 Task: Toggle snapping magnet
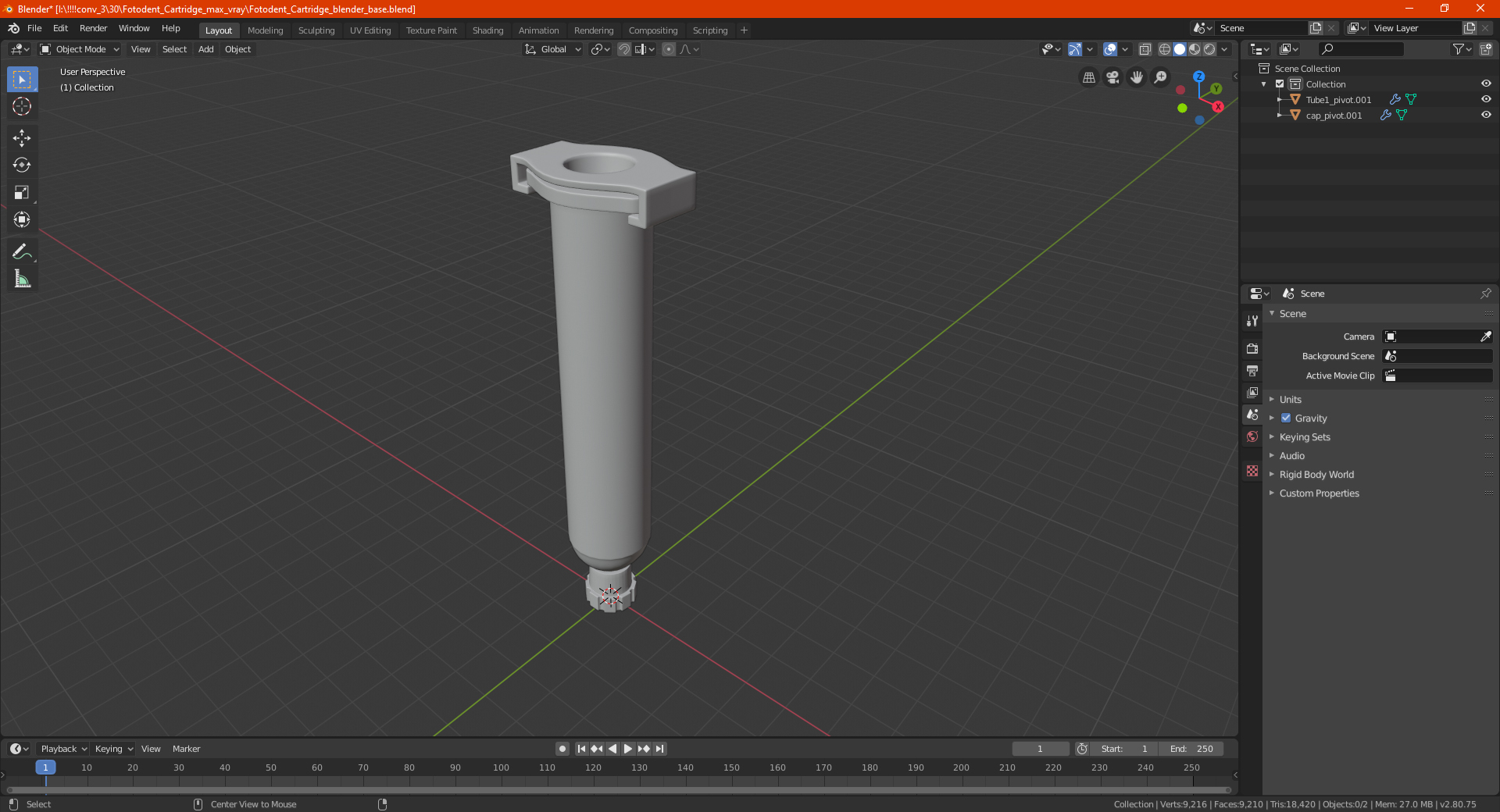[x=623, y=49]
